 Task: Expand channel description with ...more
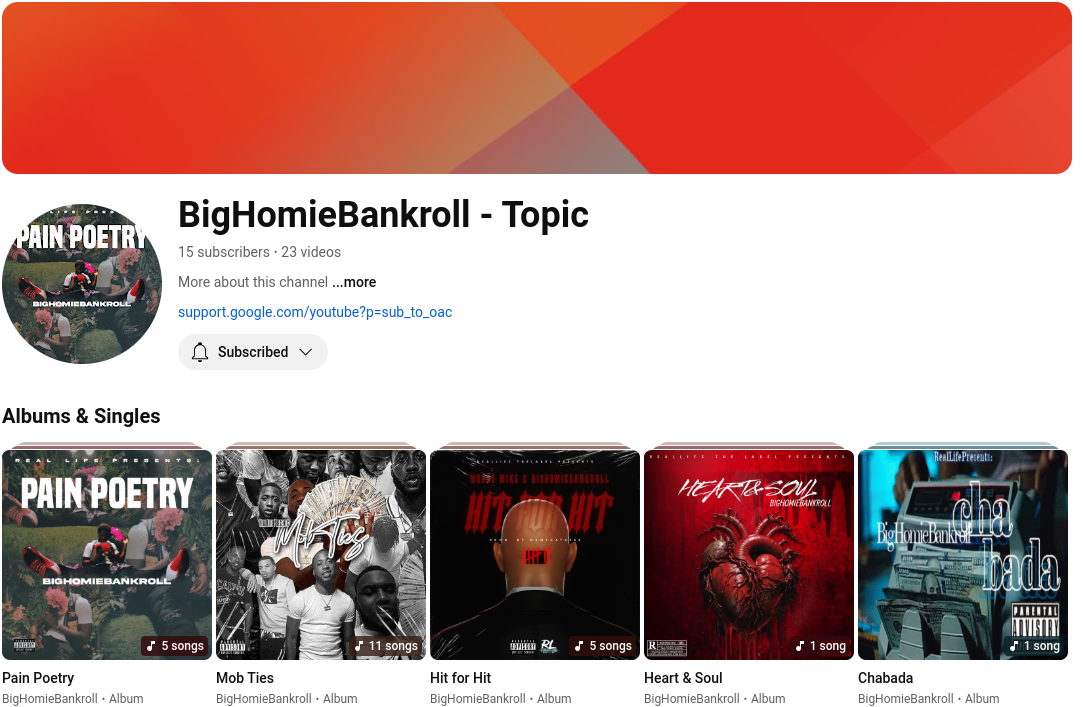click(x=354, y=282)
